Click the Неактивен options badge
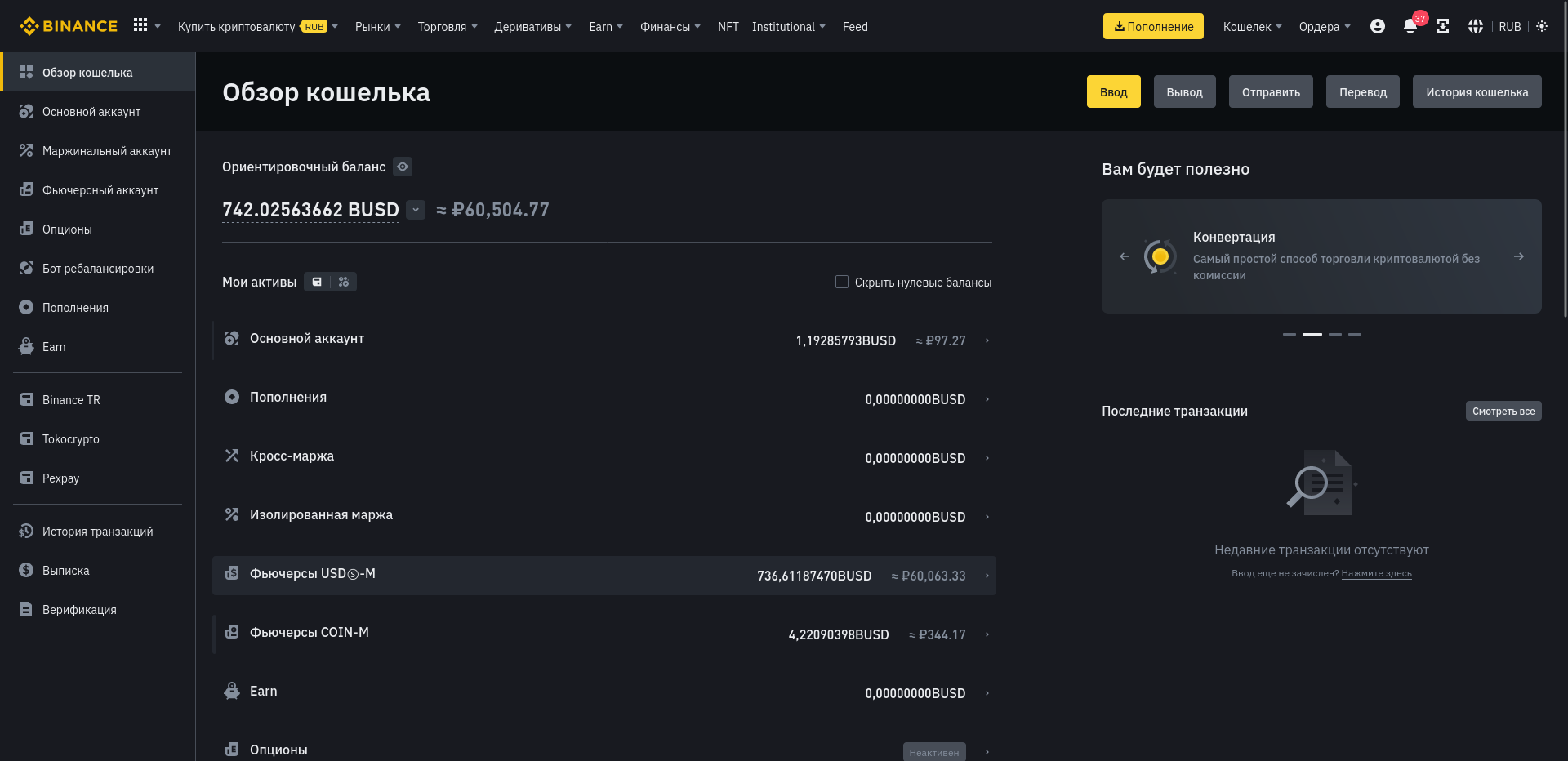The height and width of the screenshot is (761, 1568). (x=934, y=752)
